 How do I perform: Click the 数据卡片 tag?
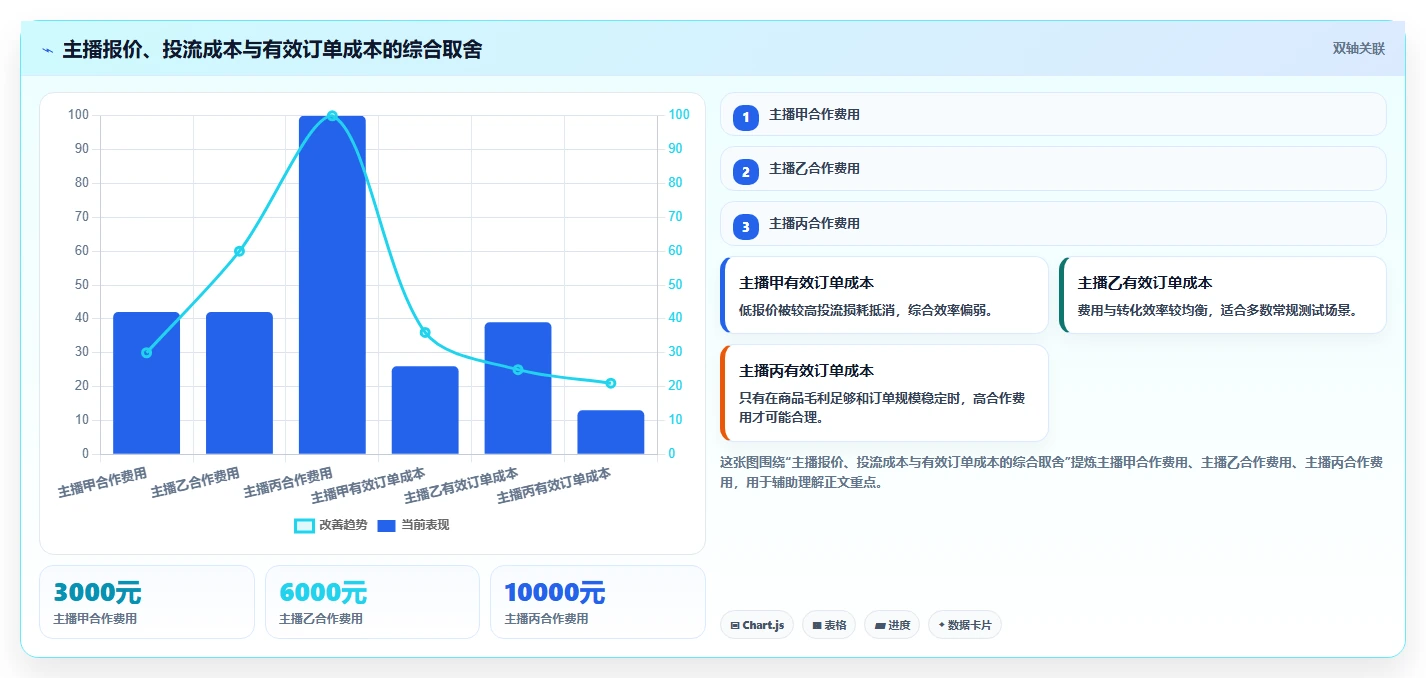(965, 625)
